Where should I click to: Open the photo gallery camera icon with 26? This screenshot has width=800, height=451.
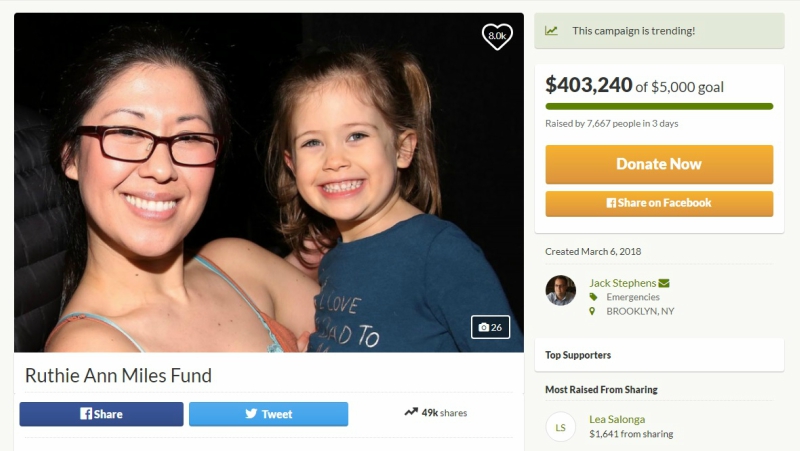[490, 328]
